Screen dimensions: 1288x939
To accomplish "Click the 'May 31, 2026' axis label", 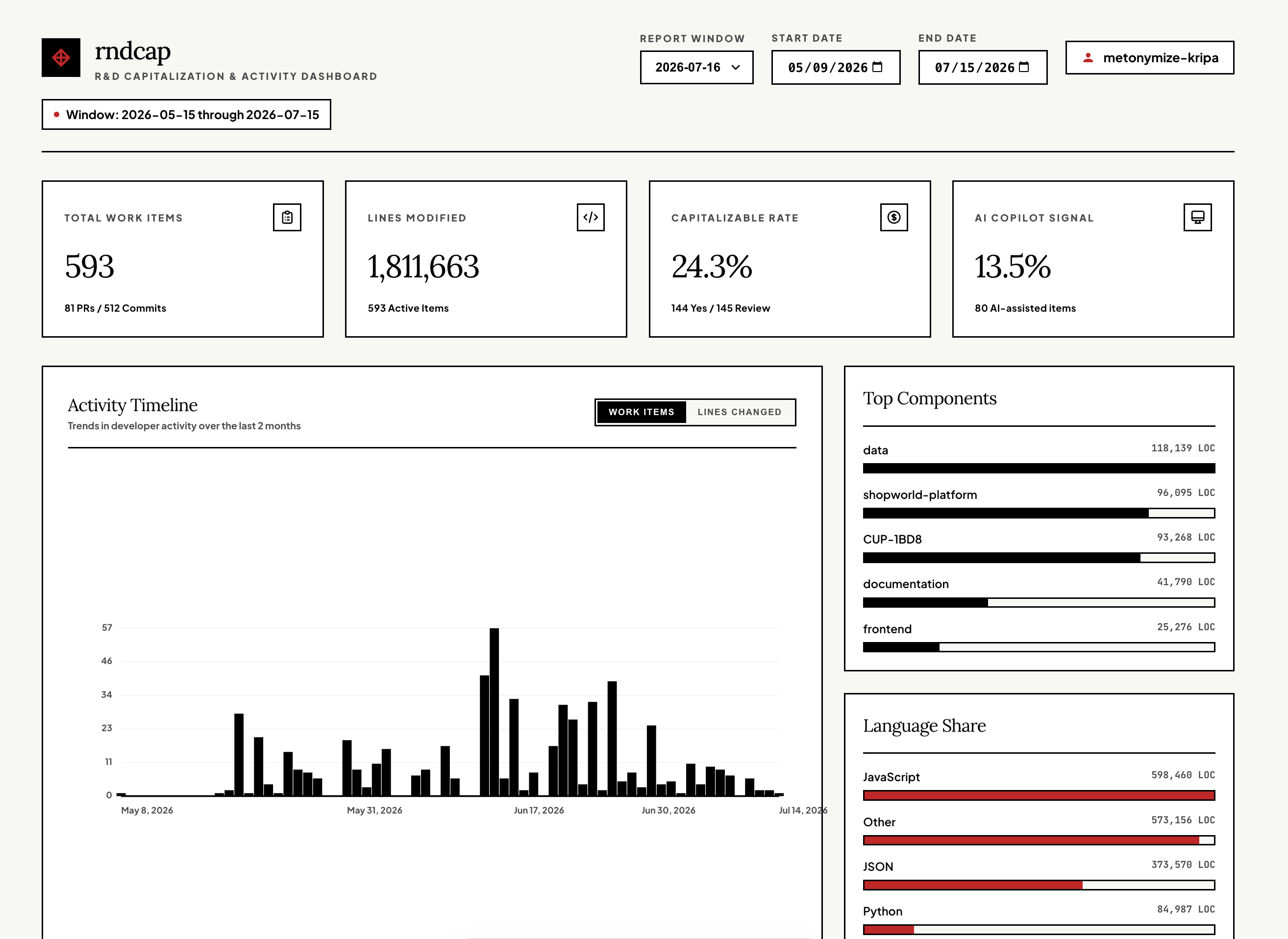I will [374, 810].
